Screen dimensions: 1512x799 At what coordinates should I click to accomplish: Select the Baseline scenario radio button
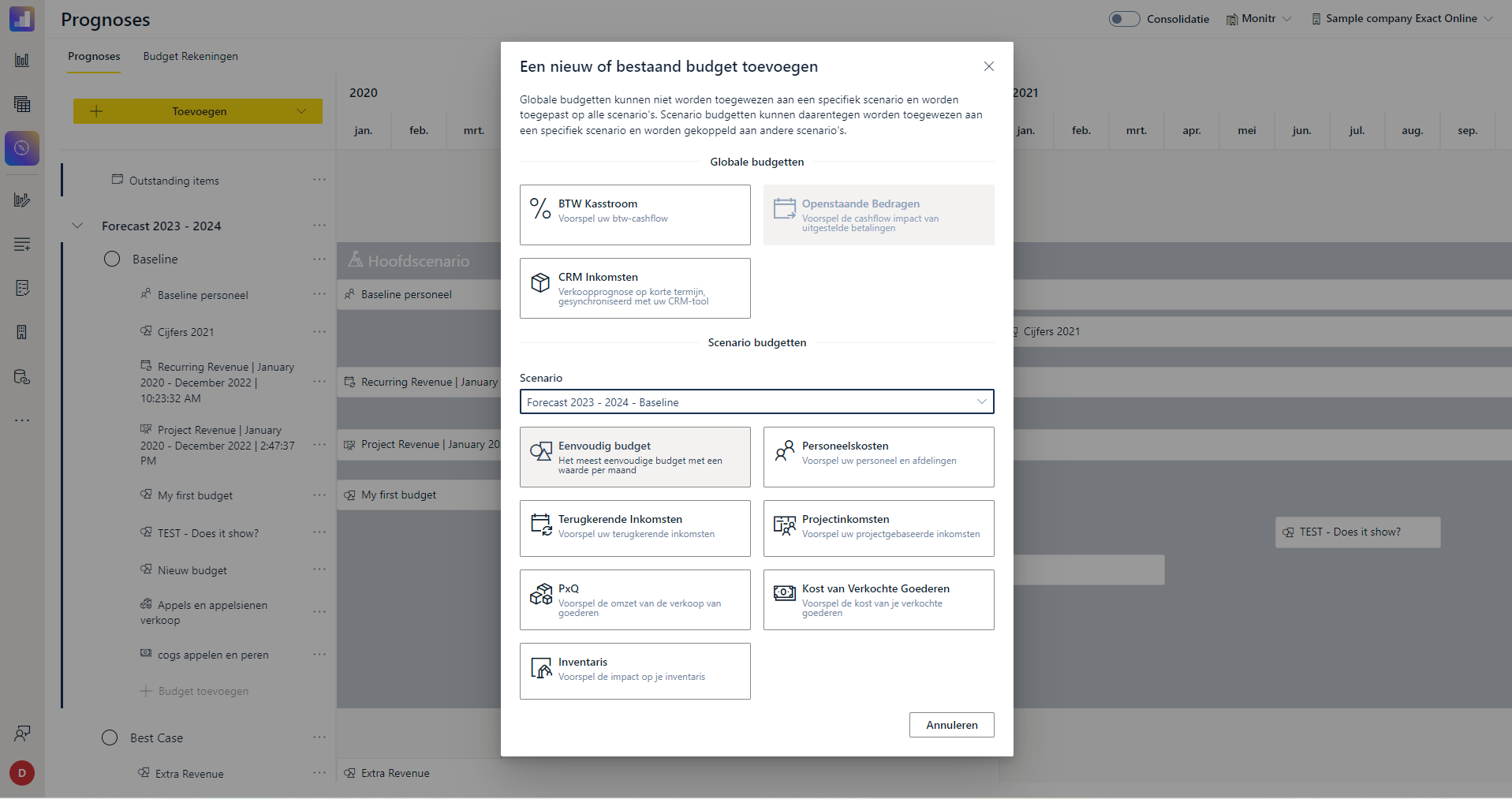[112, 259]
